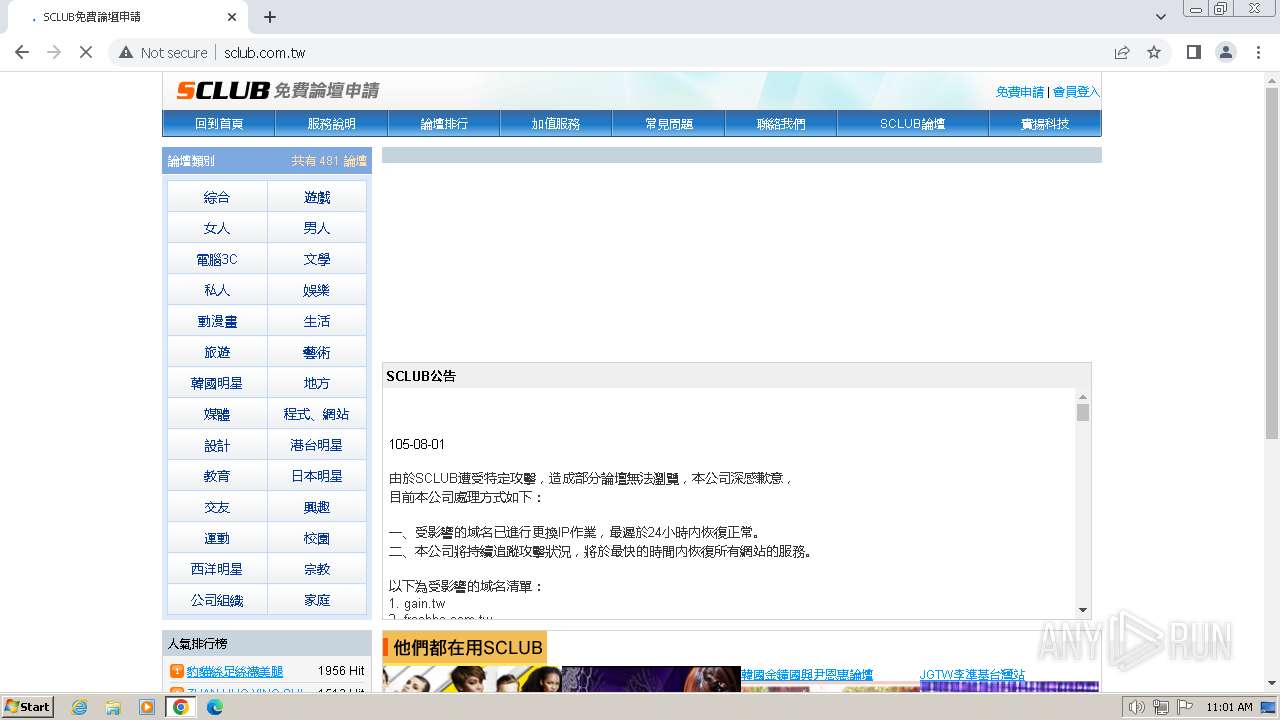Screen dimensions: 1280x720
Task: Select the 程式、網站 forum category
Action: click(x=317, y=414)
